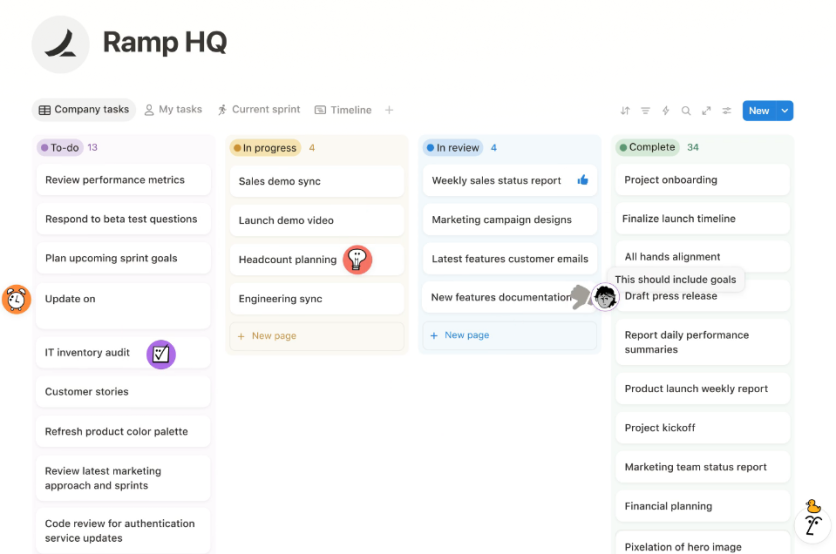Click the lightning bolt automations icon
Screen dimensions: 836x554
pos(666,111)
